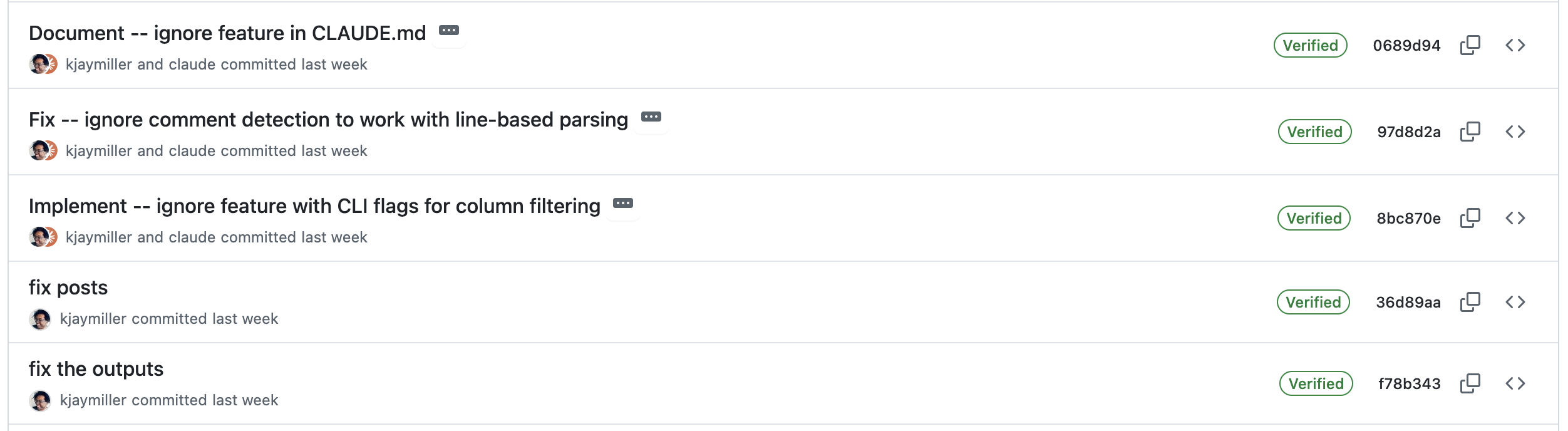Viewport: 1568px width, 431px height.
Task: Copy full SHA of the 'fix posts' commit
Action: [1471, 301]
